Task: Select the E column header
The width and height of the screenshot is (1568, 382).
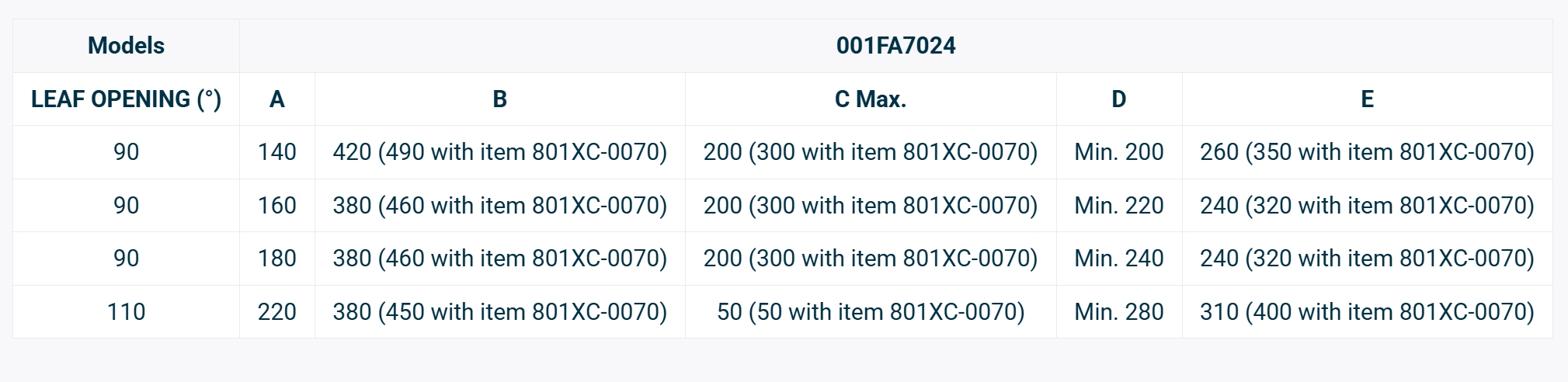Action: [x=1367, y=99]
